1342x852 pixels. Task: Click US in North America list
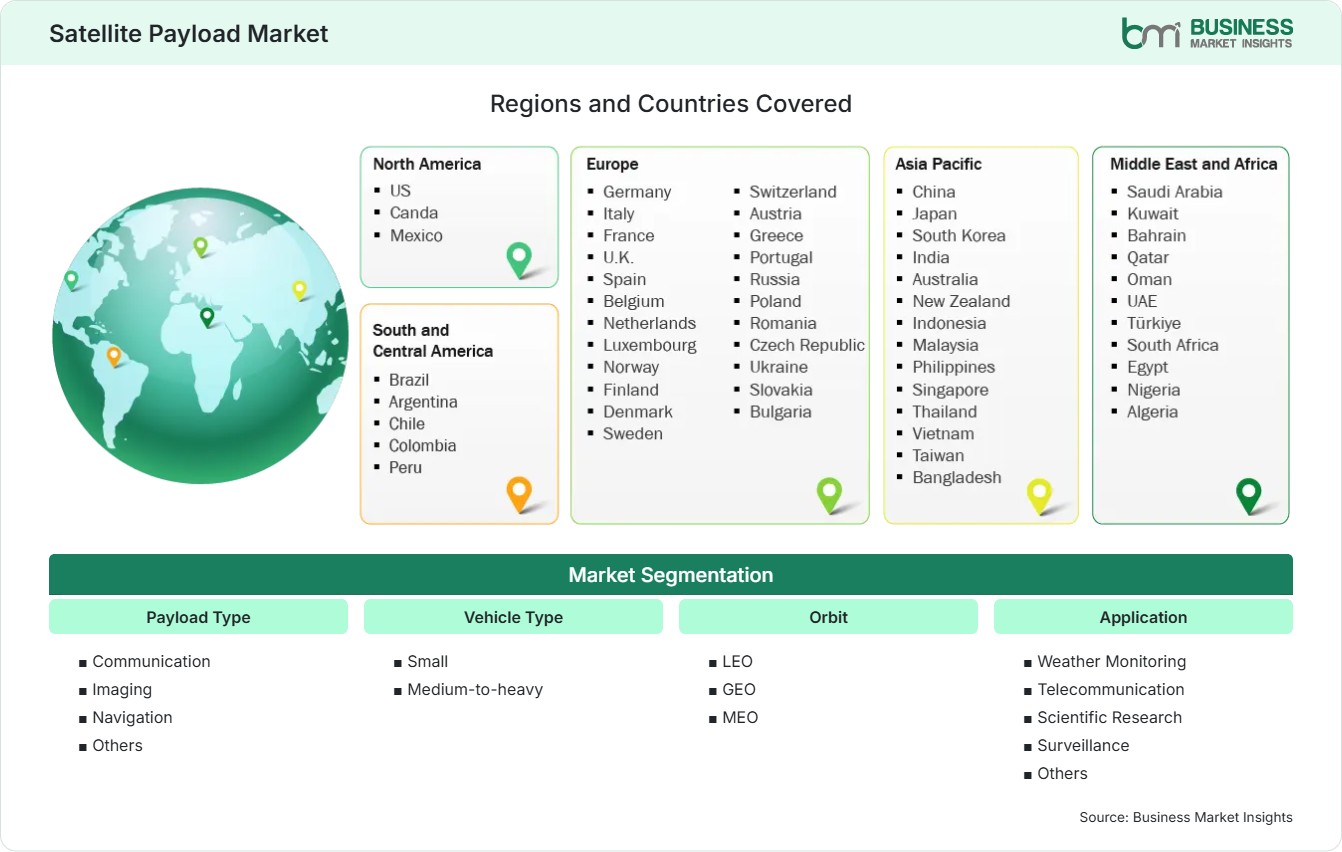pos(400,190)
